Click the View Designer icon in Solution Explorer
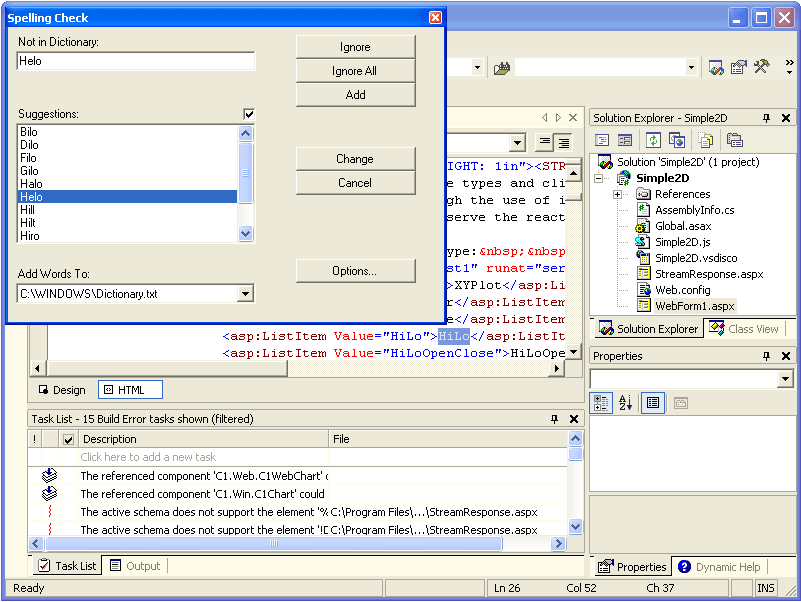 point(624,138)
